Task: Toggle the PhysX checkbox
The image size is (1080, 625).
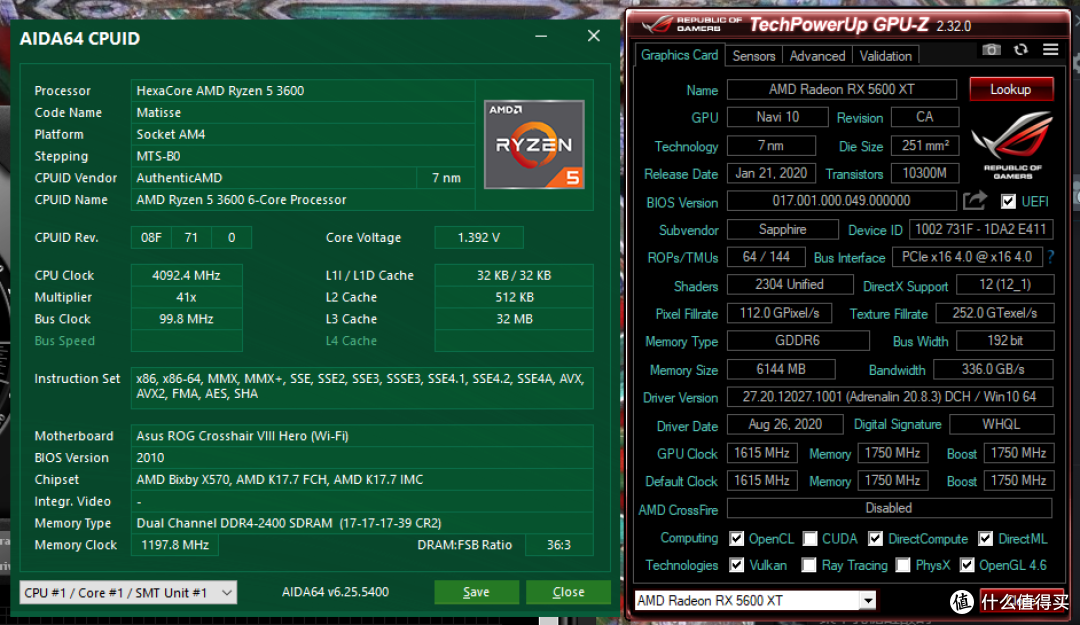Action: coord(902,565)
